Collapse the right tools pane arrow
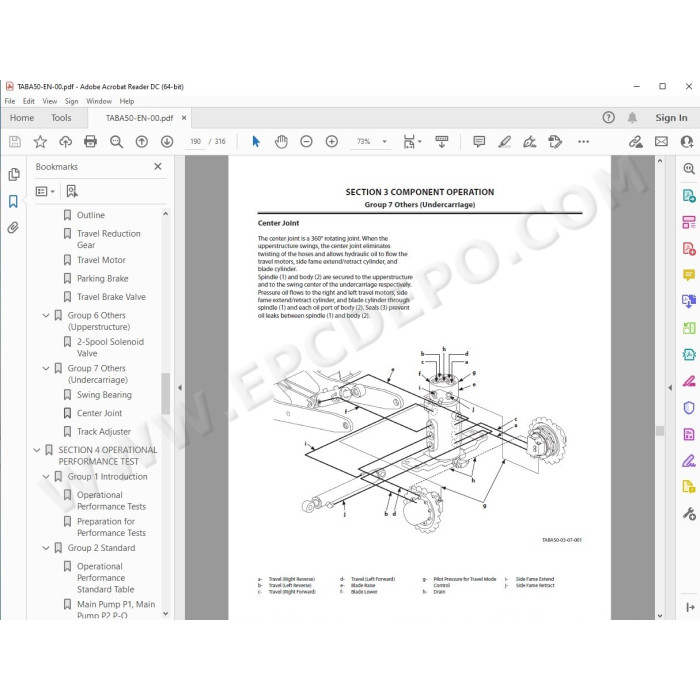This screenshot has width=700, height=700. pos(670,388)
